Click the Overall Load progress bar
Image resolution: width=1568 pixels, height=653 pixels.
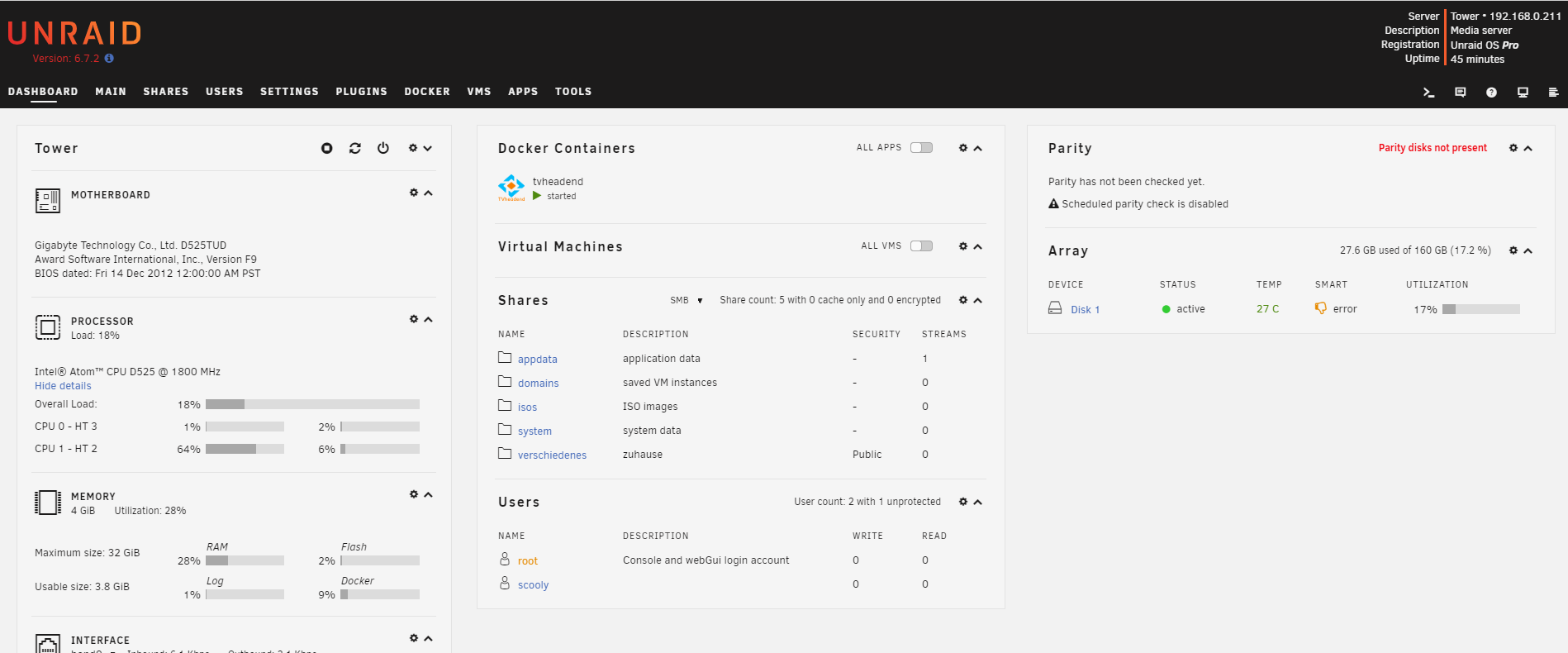[x=312, y=404]
